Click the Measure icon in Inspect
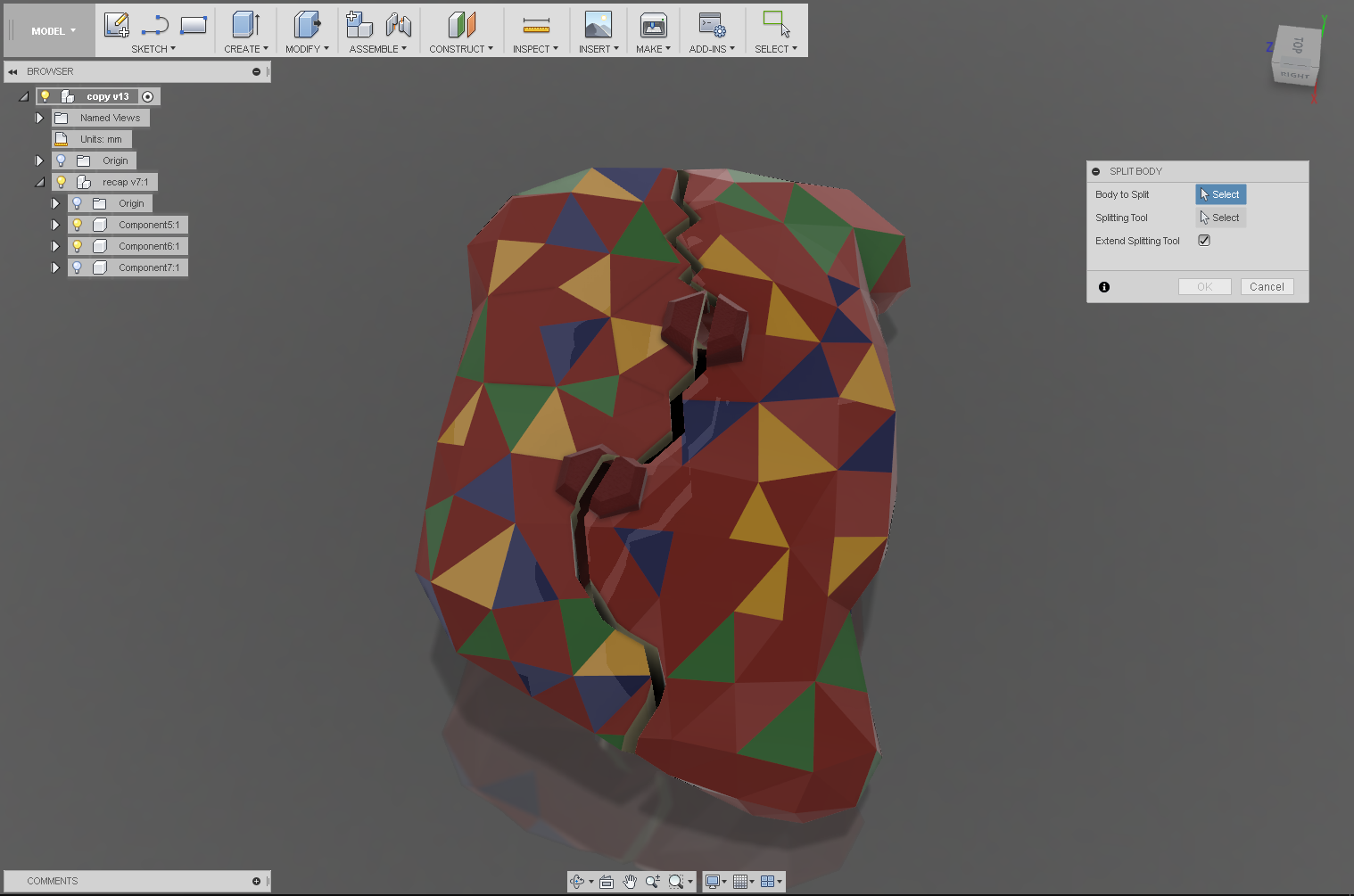 click(x=536, y=25)
